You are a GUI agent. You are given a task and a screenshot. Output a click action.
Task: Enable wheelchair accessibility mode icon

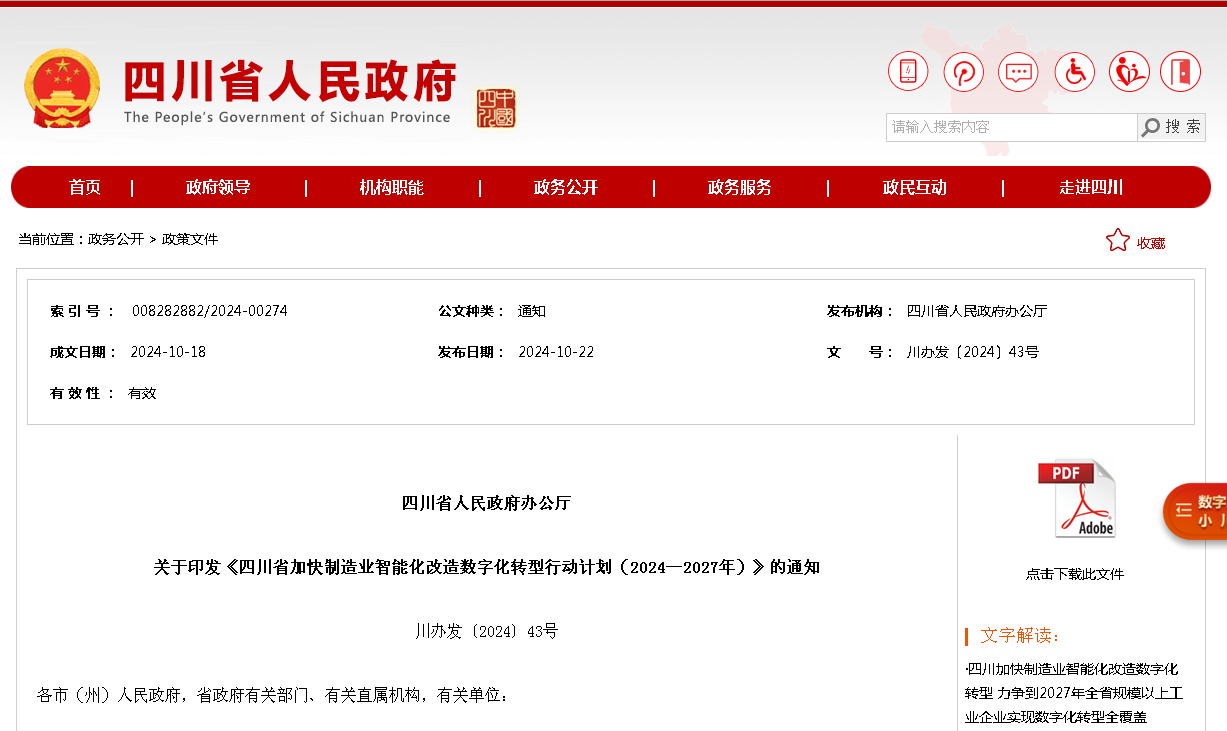1075,72
